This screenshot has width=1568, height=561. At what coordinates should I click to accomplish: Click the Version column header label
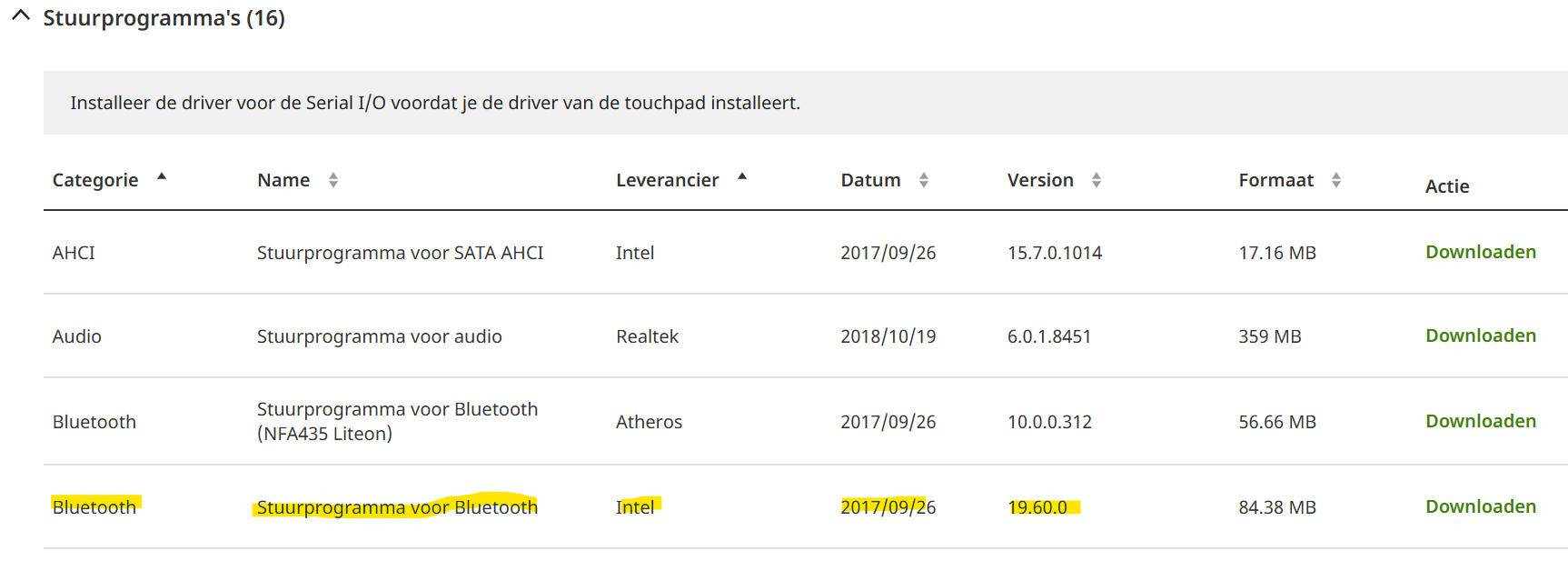click(1040, 180)
